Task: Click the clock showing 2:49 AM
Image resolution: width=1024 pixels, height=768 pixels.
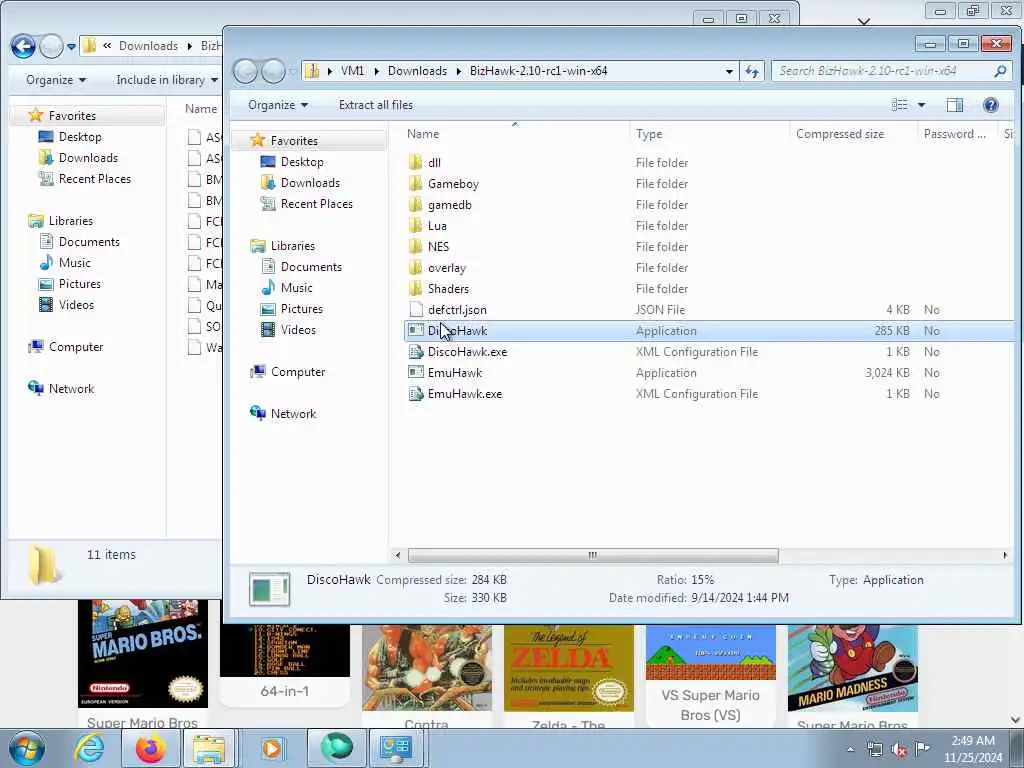Action: [972, 748]
